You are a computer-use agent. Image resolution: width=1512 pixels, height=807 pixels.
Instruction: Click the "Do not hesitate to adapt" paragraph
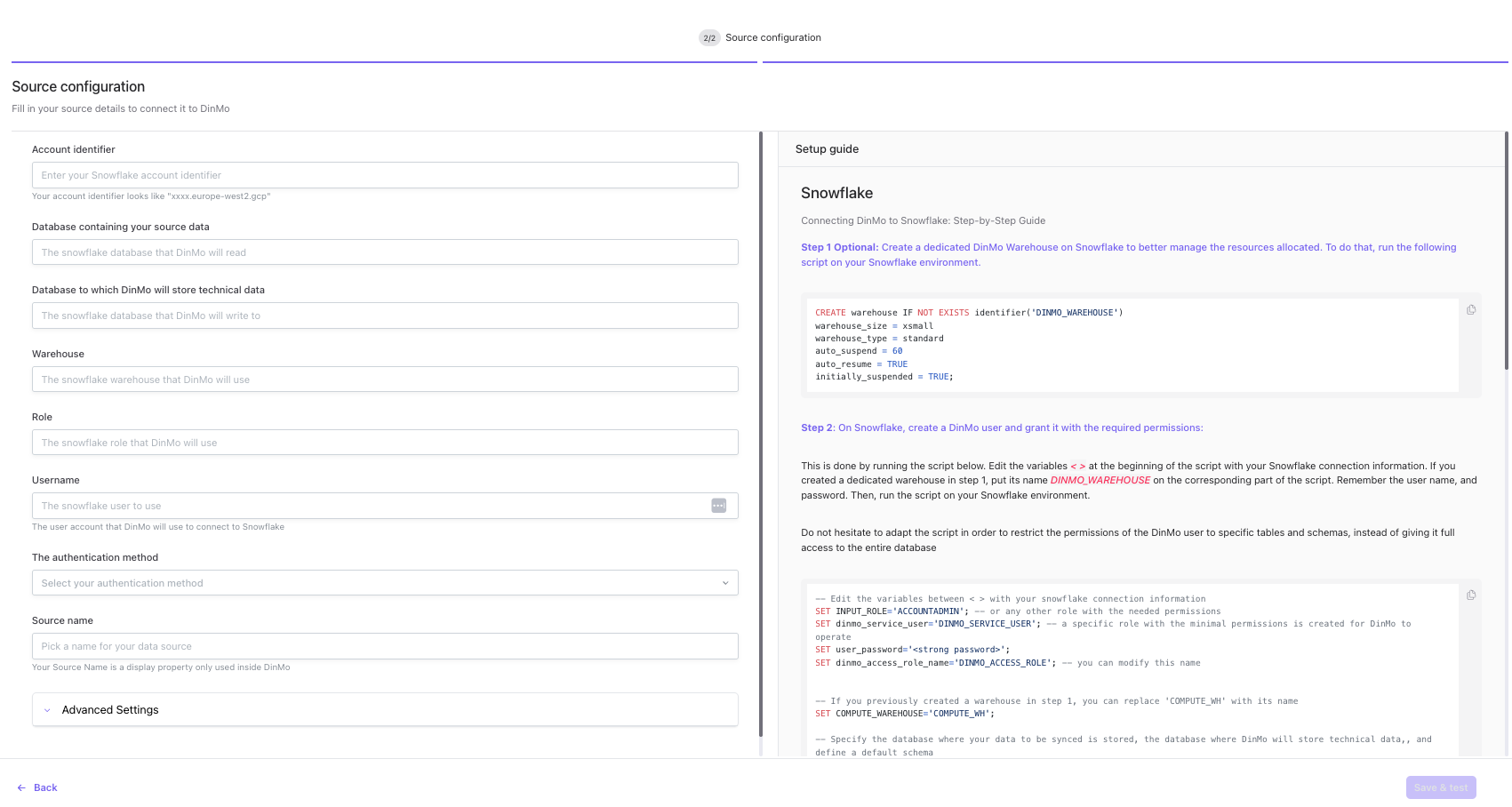(x=1128, y=540)
